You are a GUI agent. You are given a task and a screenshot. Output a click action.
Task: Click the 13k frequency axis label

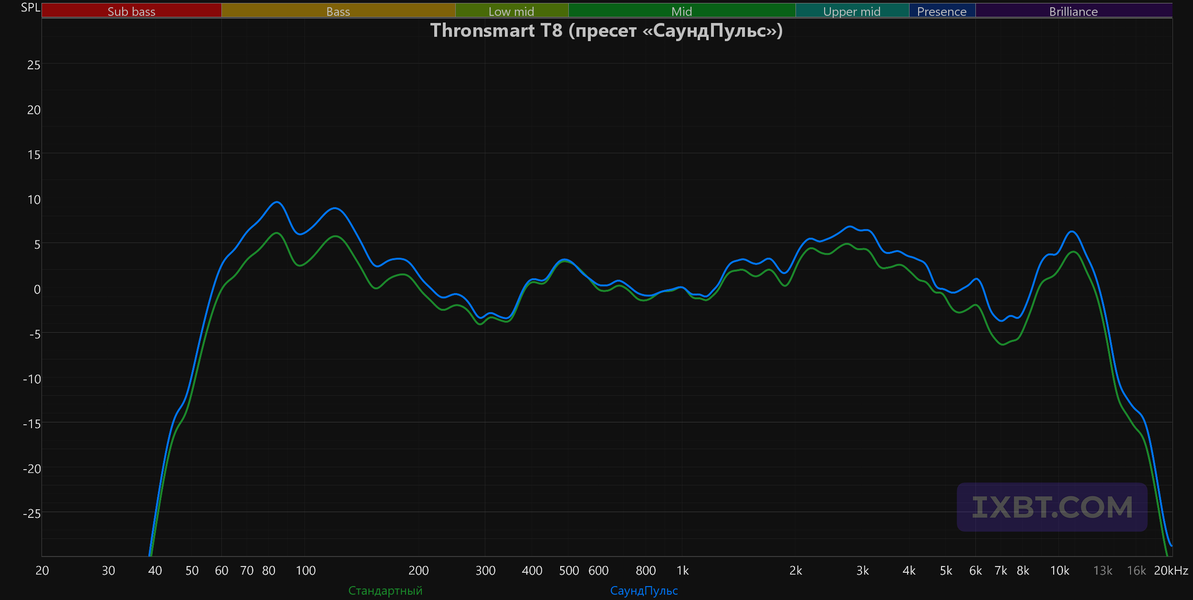[1103, 571]
